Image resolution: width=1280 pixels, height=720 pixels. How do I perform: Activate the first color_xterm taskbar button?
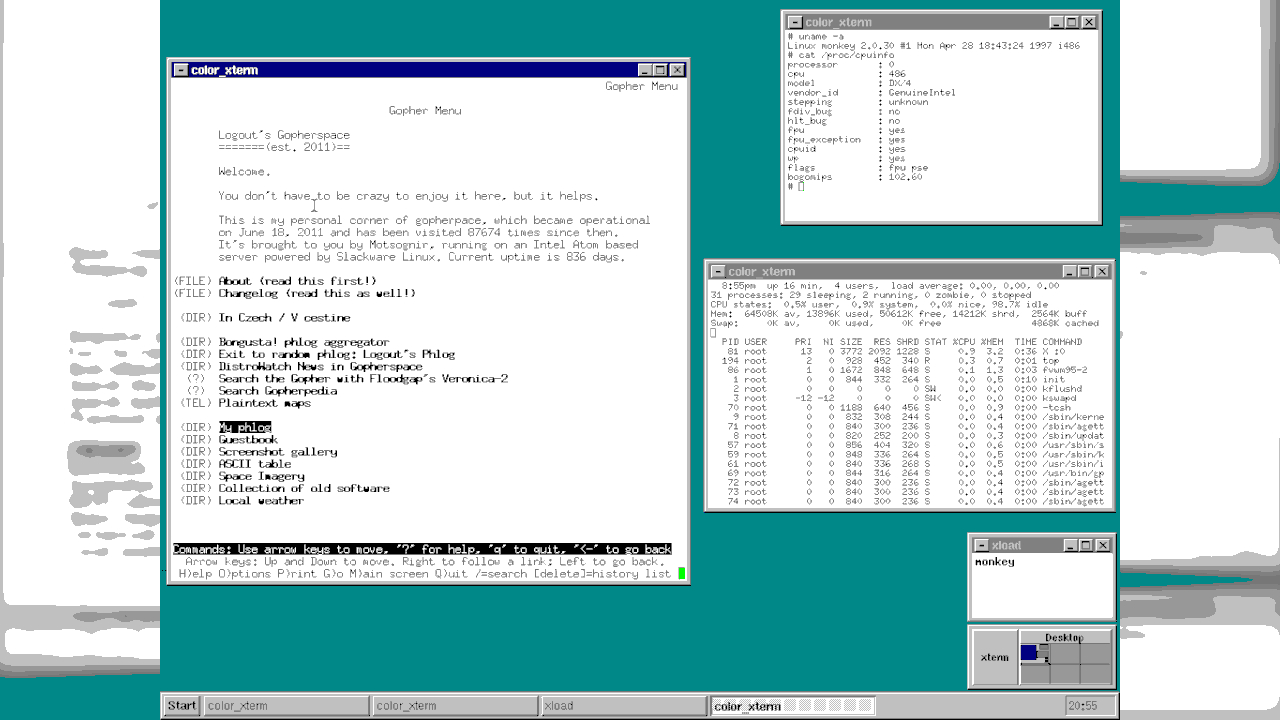(285, 705)
